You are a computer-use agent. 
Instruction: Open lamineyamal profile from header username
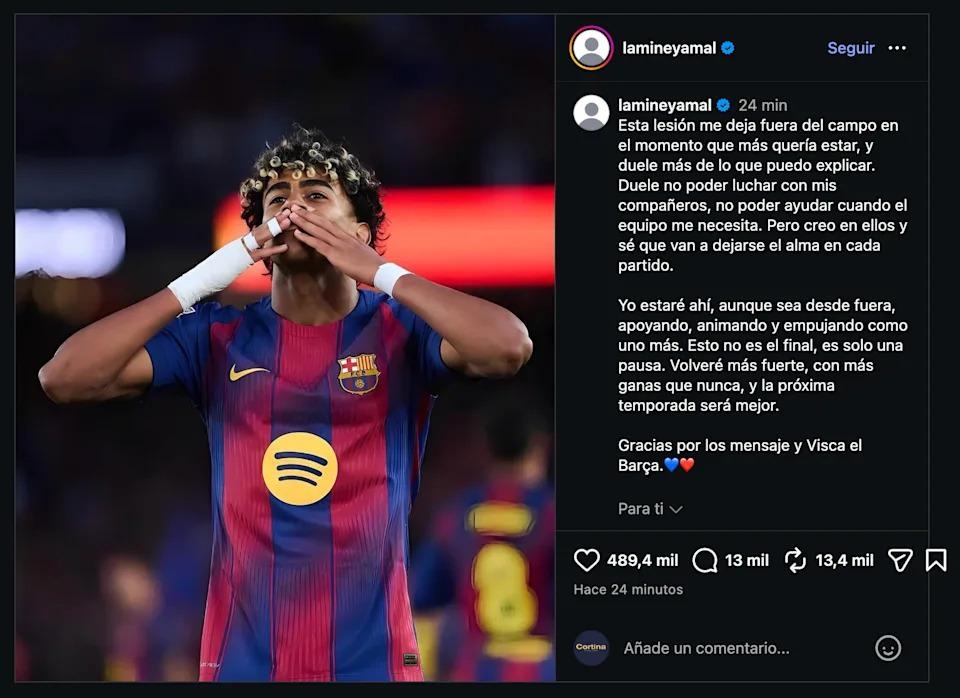click(669, 48)
